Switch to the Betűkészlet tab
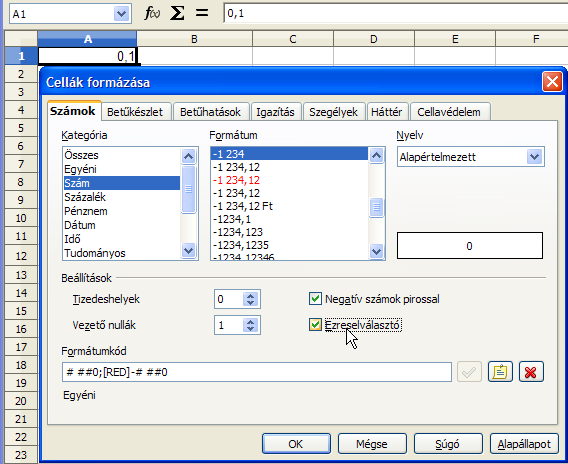 [135, 112]
